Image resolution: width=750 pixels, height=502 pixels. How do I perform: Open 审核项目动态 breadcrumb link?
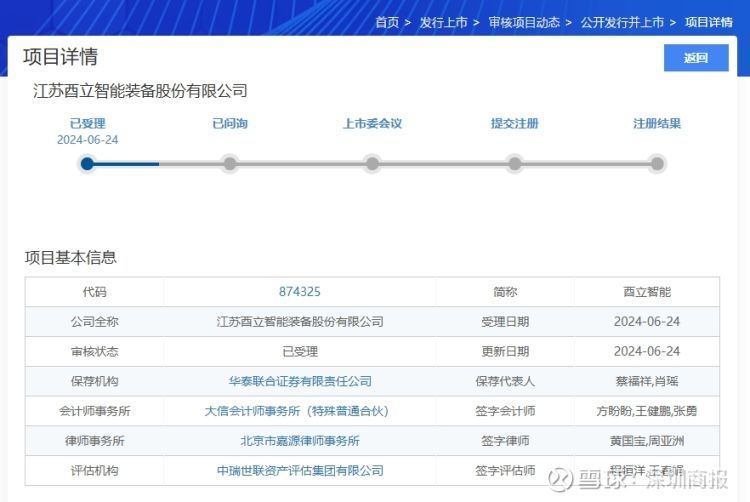(x=524, y=22)
